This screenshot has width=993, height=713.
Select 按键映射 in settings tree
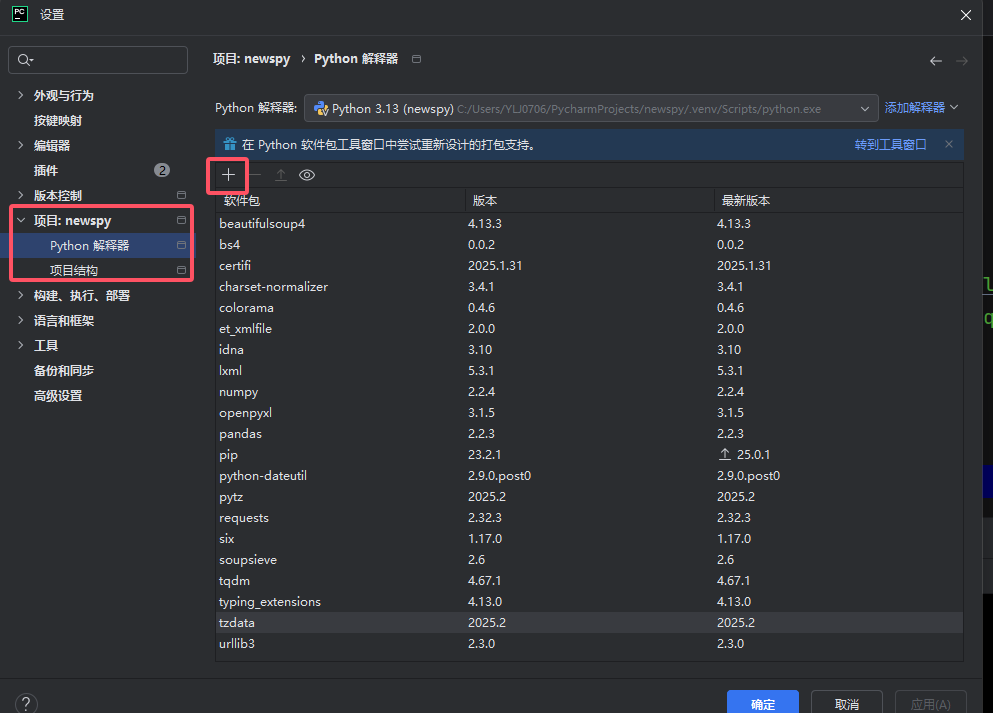coord(58,120)
